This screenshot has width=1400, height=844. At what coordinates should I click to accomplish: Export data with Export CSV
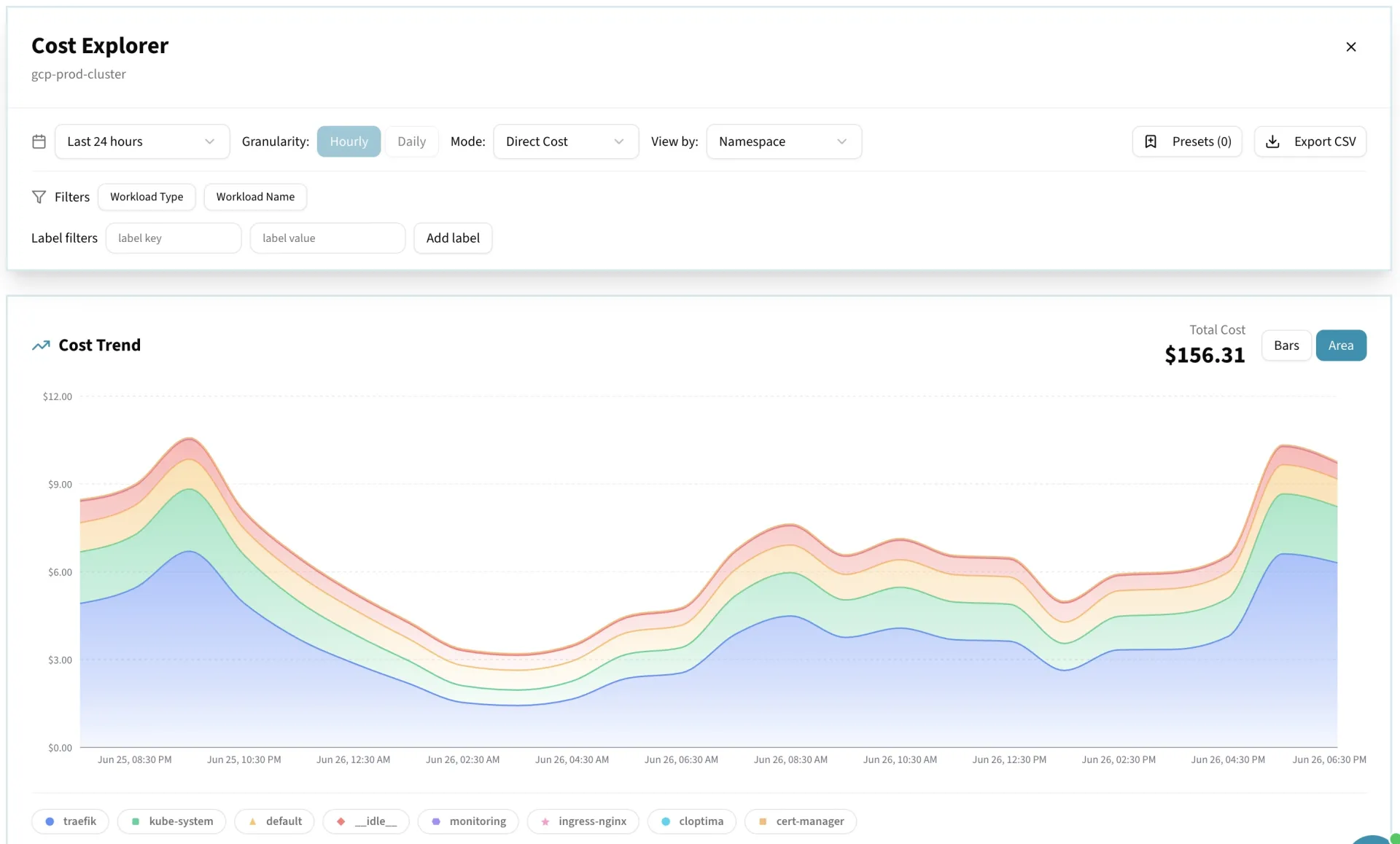pyautogui.click(x=1310, y=141)
